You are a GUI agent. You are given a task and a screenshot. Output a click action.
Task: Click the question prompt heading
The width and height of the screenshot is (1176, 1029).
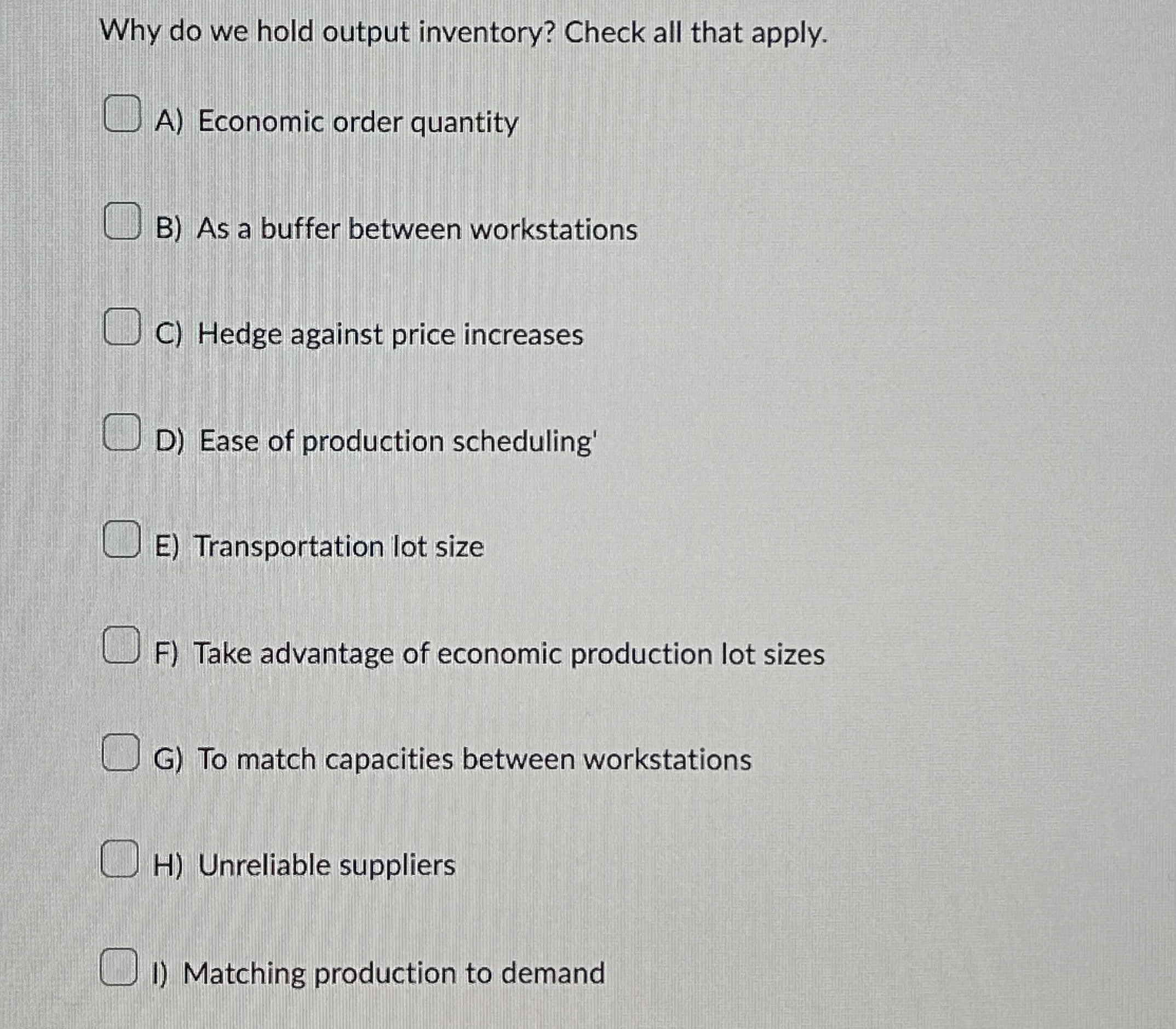465,33
